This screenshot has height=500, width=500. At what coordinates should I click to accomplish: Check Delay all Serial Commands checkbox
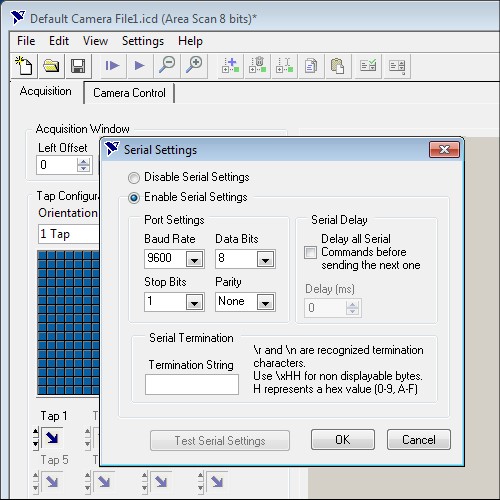point(310,252)
